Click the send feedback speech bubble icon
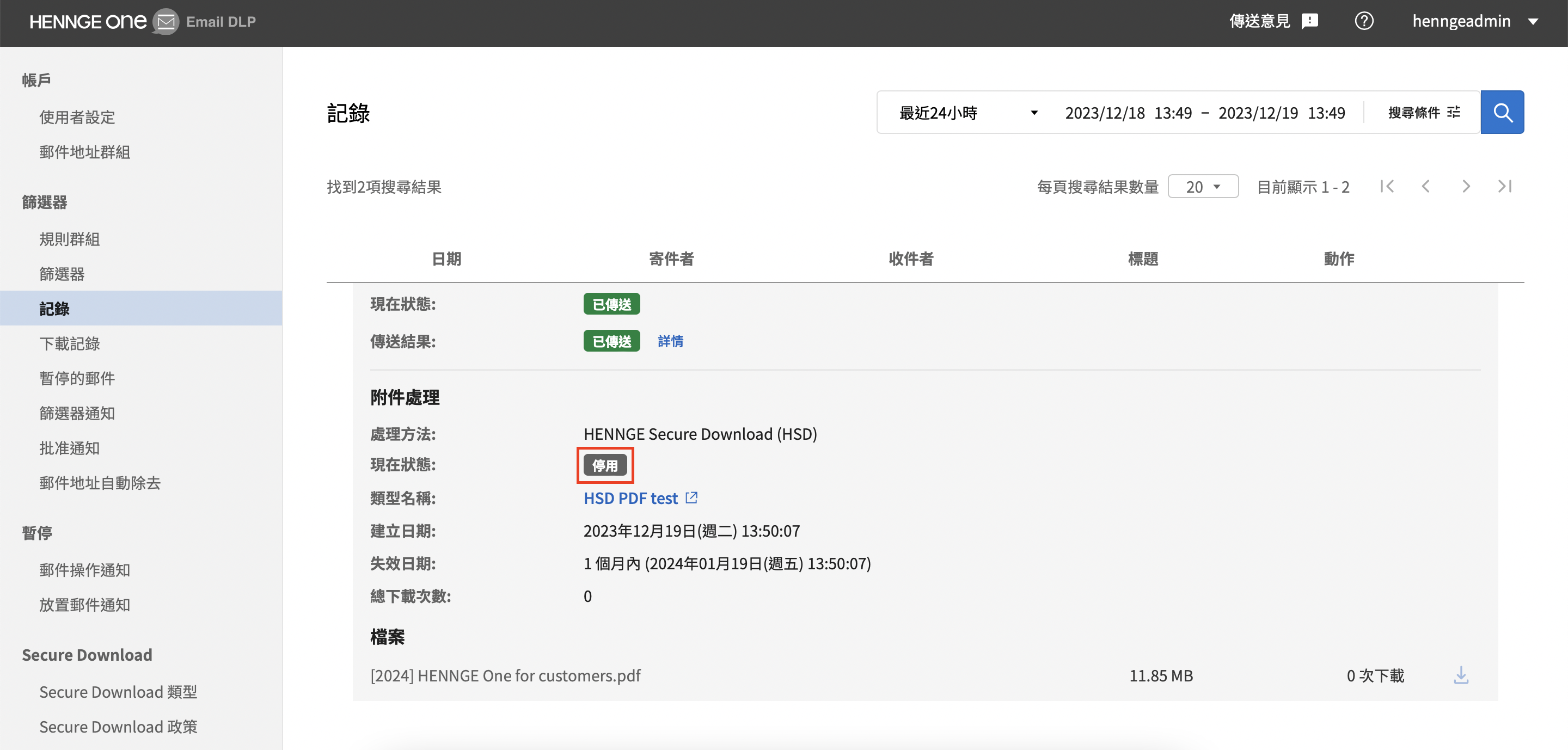Screen dimensions: 1568x750 point(1309,21)
